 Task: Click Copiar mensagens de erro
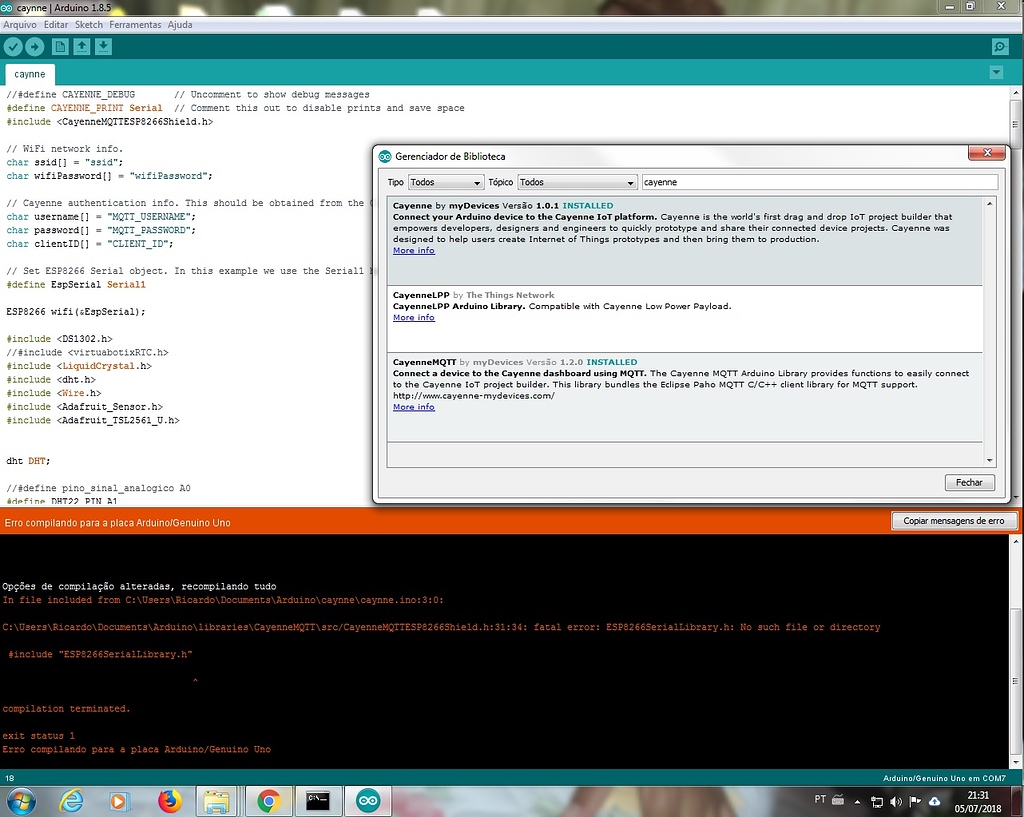(954, 520)
